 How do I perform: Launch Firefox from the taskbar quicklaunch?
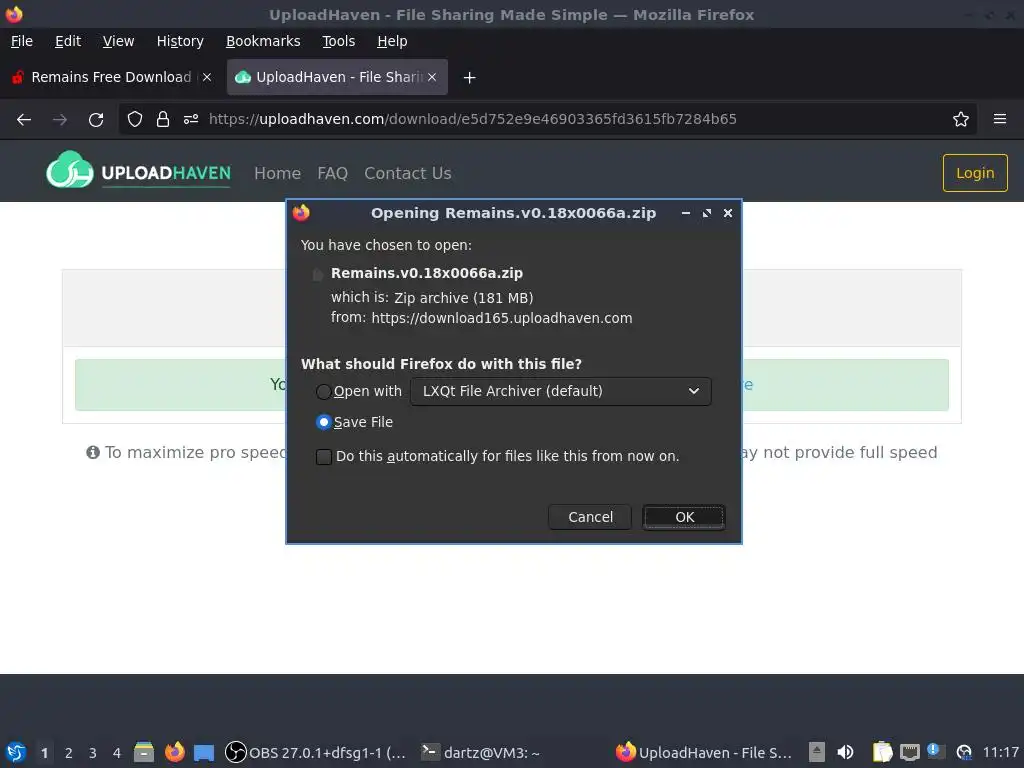[174, 752]
